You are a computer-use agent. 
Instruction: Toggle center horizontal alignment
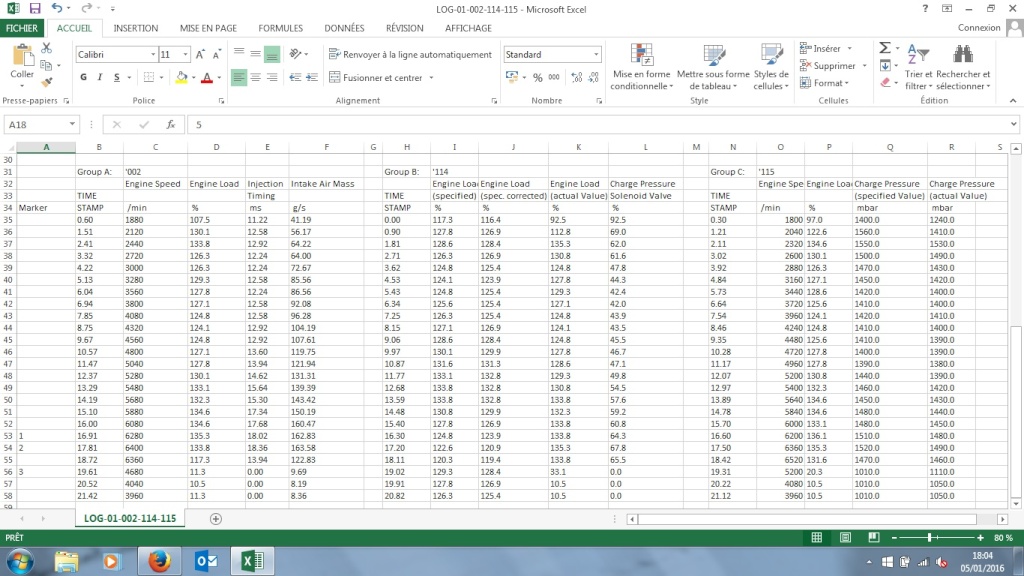point(255,77)
